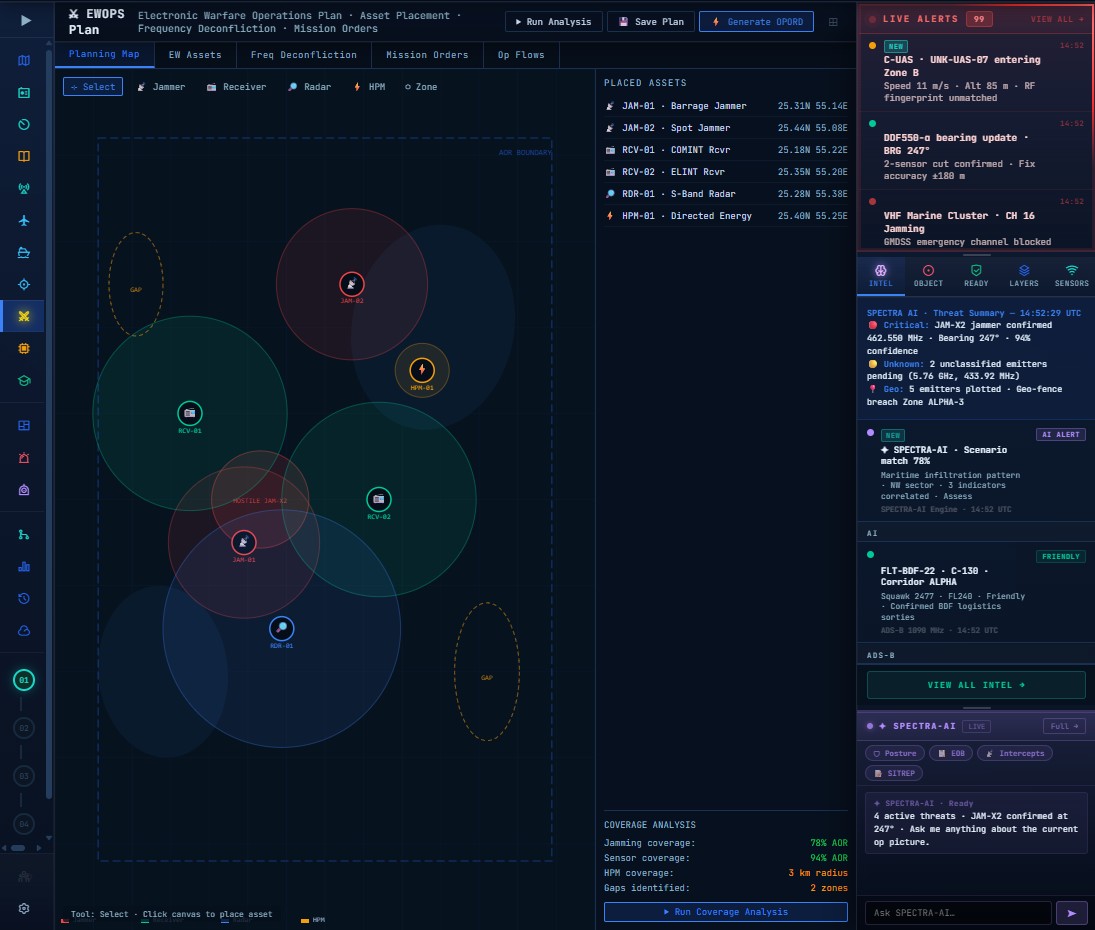The width and height of the screenshot is (1095, 930).
Task: Open the red alarm siren icon
Action: coord(24,458)
